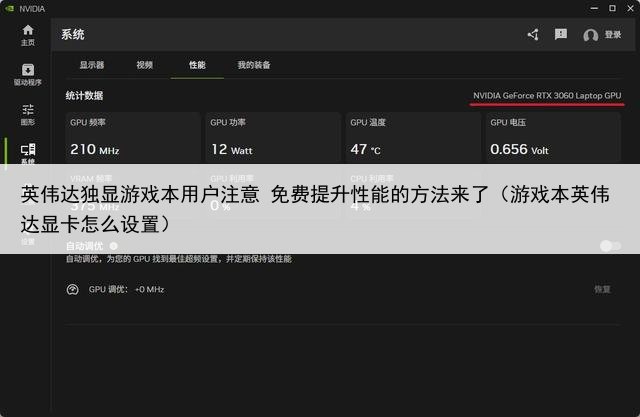The image size is (640, 417).
Task: Go to the 主页 home icon in sidebar
Action: (x=27, y=30)
